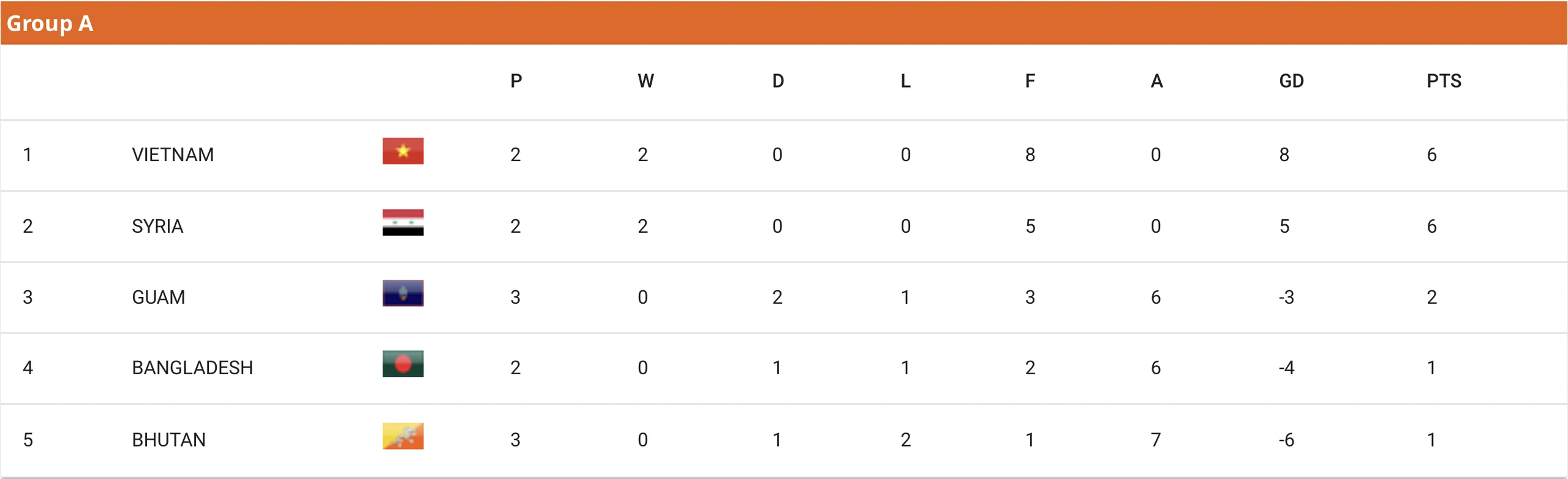
Task: Click the Guam flag icon
Action: pyautogui.click(x=403, y=293)
